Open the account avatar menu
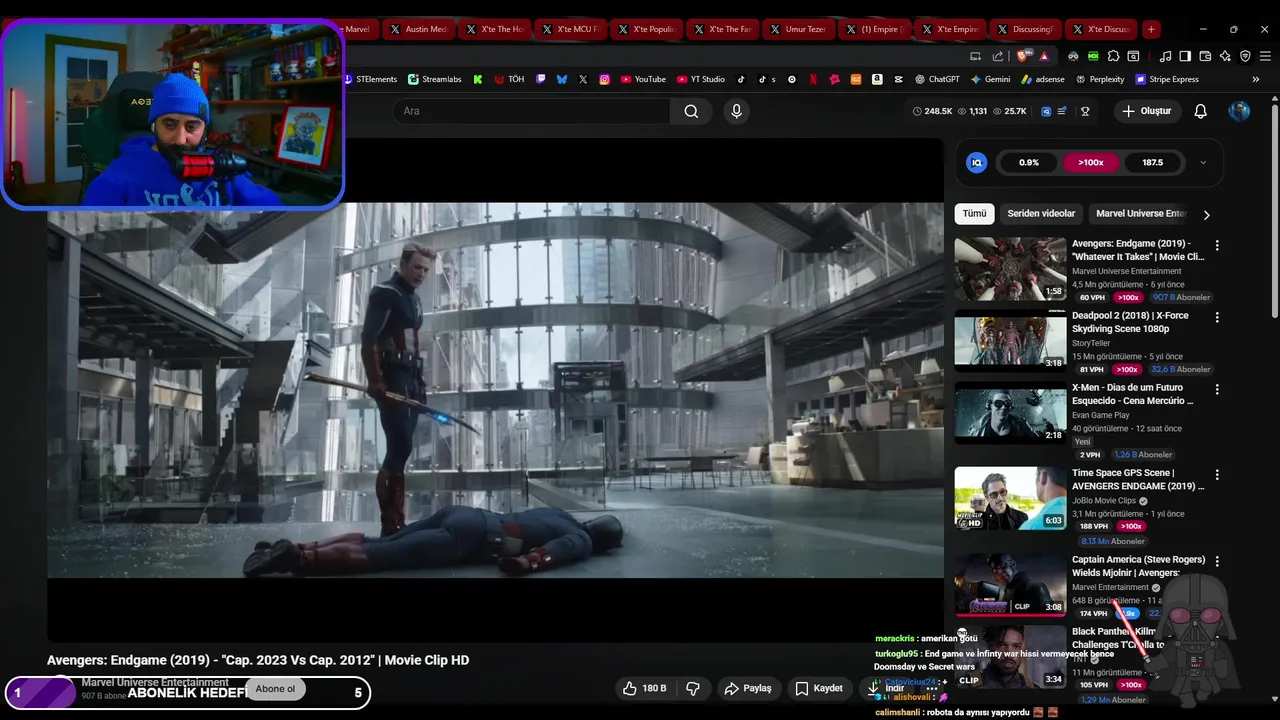 point(1239,111)
